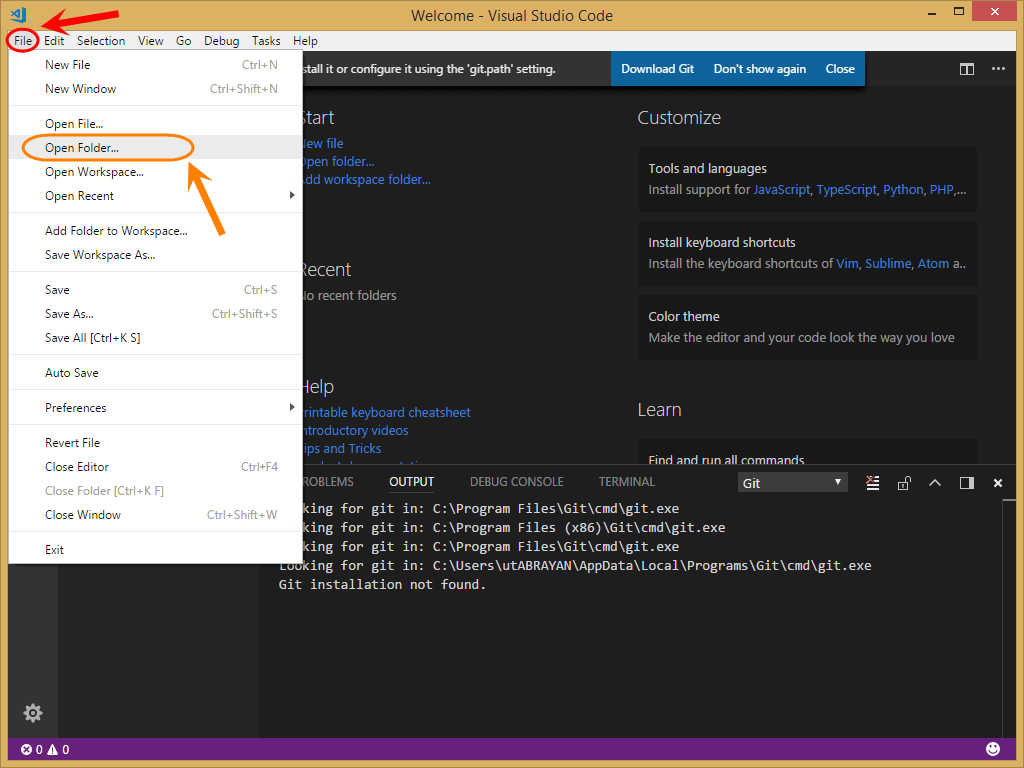Viewport: 1024px width, 768px height.
Task: Choose New Window menu entry
Action: [x=155, y=89]
